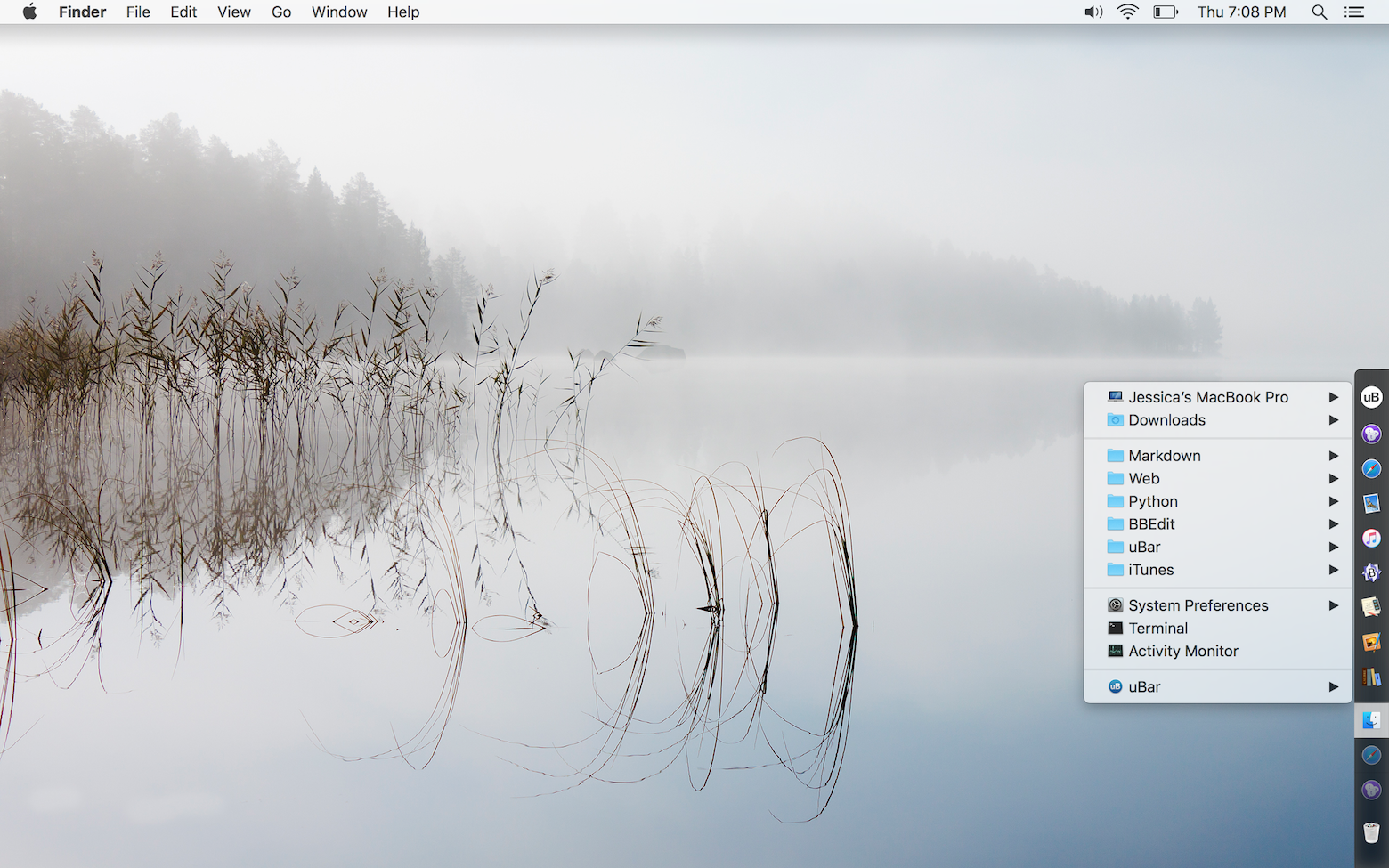Click the clock showing Thu 7:08 PM
This screenshot has width=1389, height=868.
coord(1241,12)
